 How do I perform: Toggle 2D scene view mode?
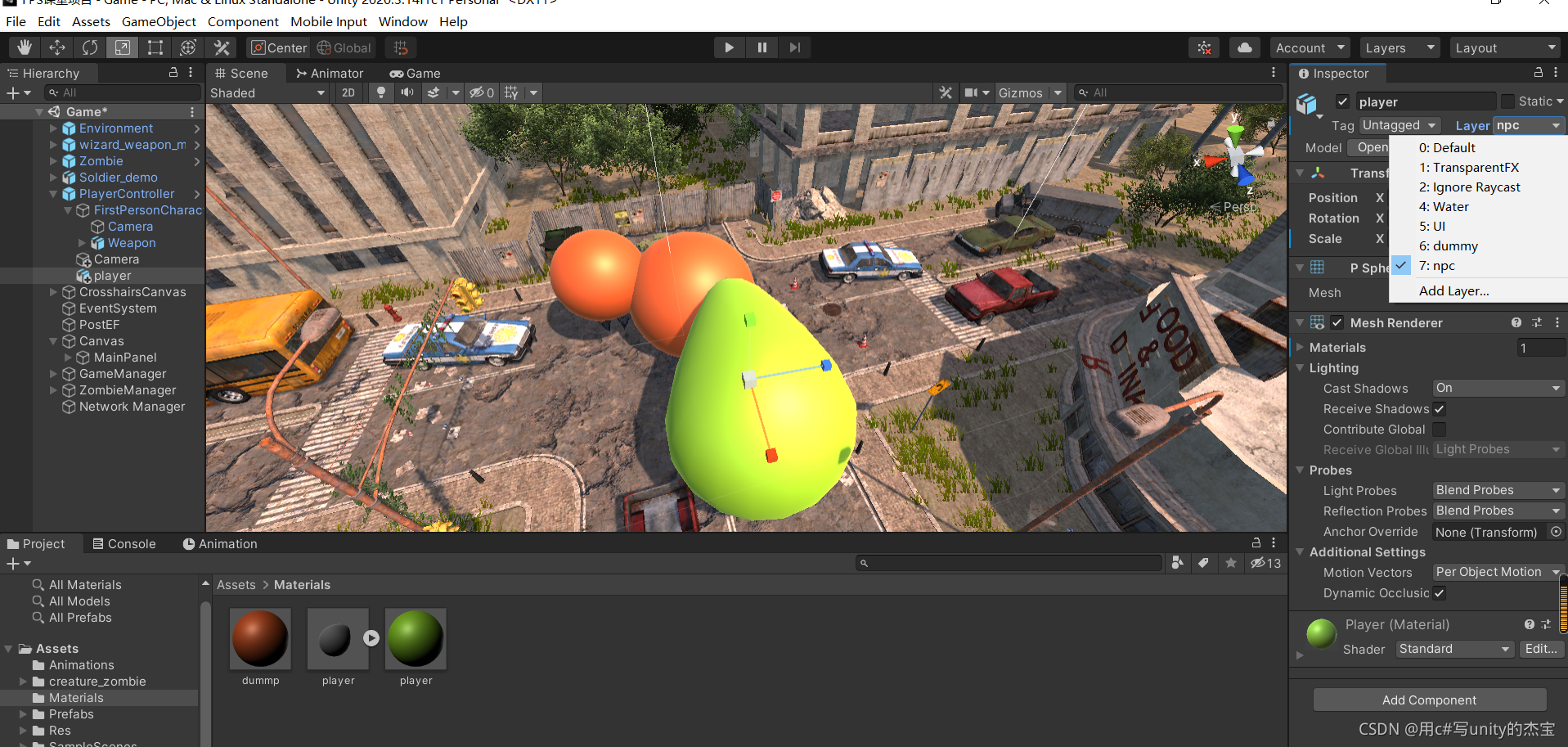point(348,92)
